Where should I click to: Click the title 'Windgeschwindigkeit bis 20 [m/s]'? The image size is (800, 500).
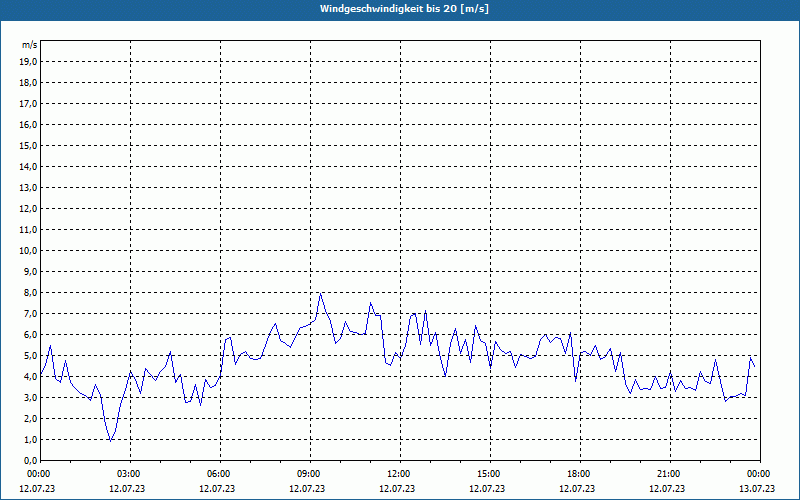[404, 9]
